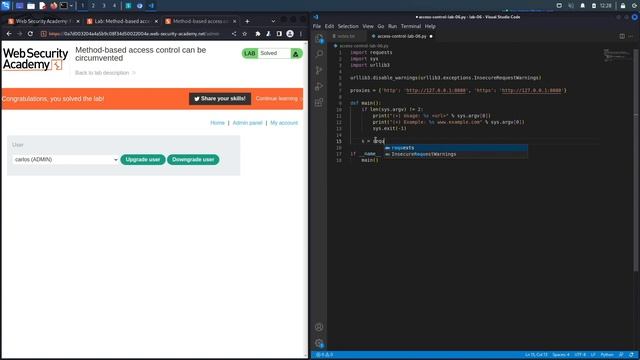
Task: Switch to workspace 1
Action: coord(82,6)
